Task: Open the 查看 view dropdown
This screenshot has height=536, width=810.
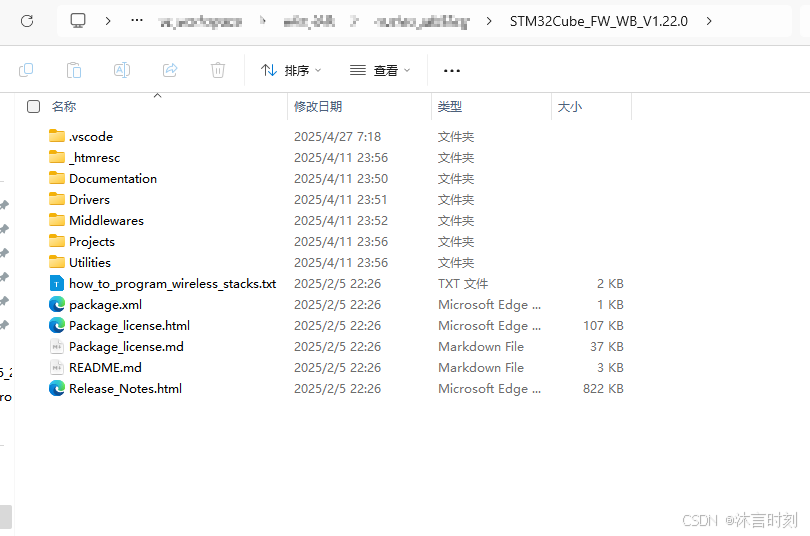Action: point(380,70)
